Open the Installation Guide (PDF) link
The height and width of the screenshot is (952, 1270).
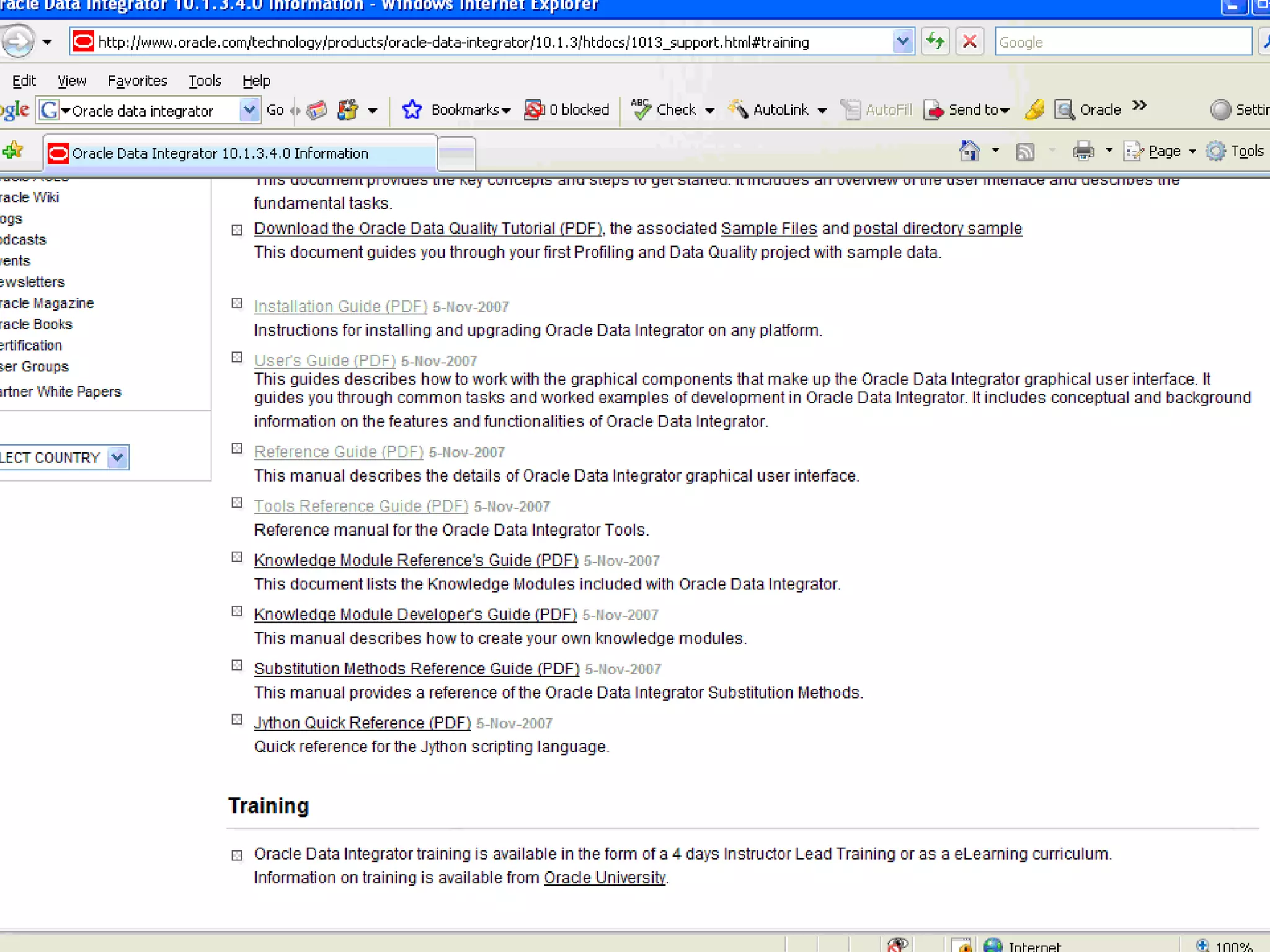point(340,306)
